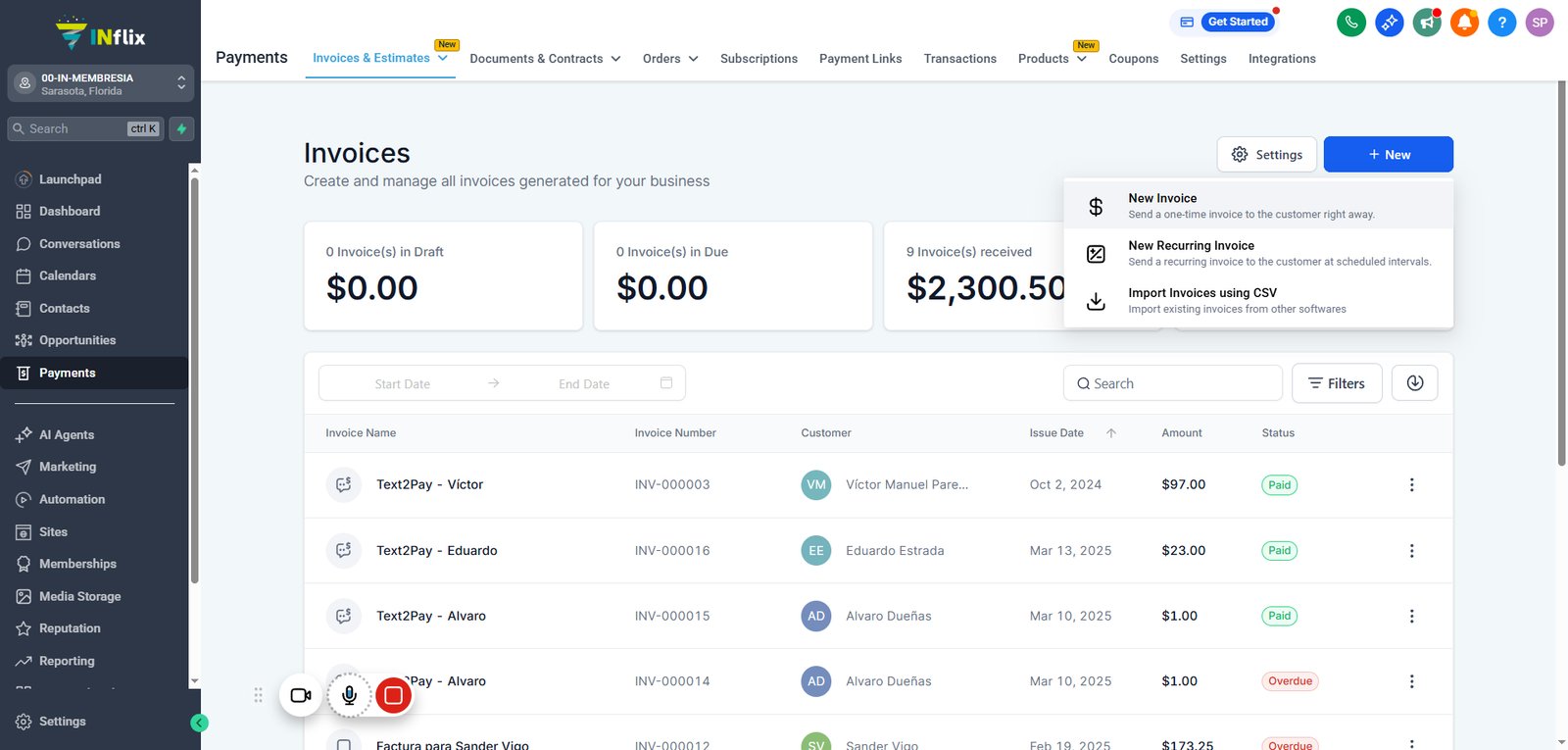
Task: Choose New Recurring Invoice option
Action: [1258, 253]
